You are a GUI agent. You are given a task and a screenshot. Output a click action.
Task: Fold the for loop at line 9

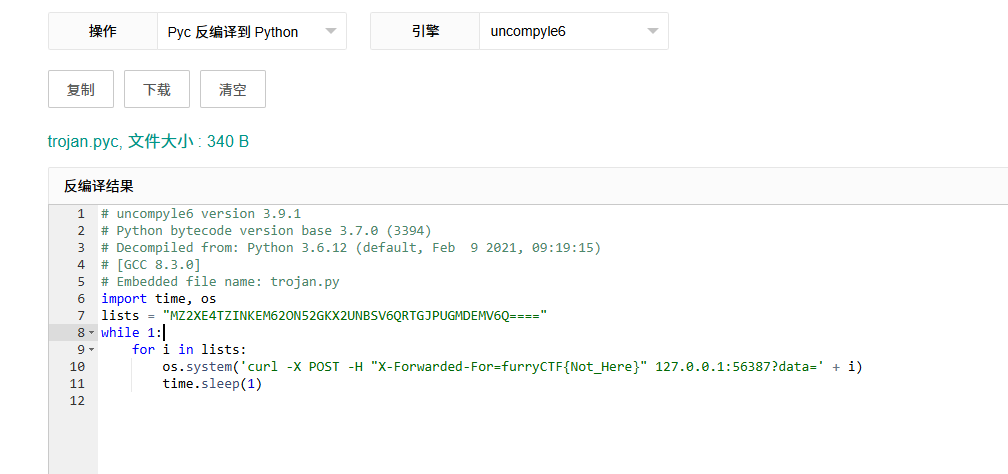point(92,349)
